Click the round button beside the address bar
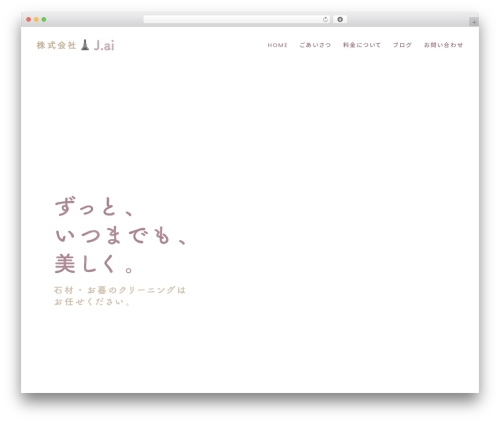500x423 pixels. (x=340, y=20)
